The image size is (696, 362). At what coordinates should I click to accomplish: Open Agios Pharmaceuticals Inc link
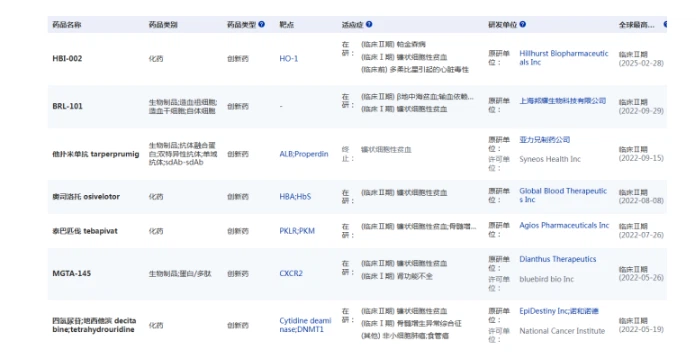[x=564, y=225]
